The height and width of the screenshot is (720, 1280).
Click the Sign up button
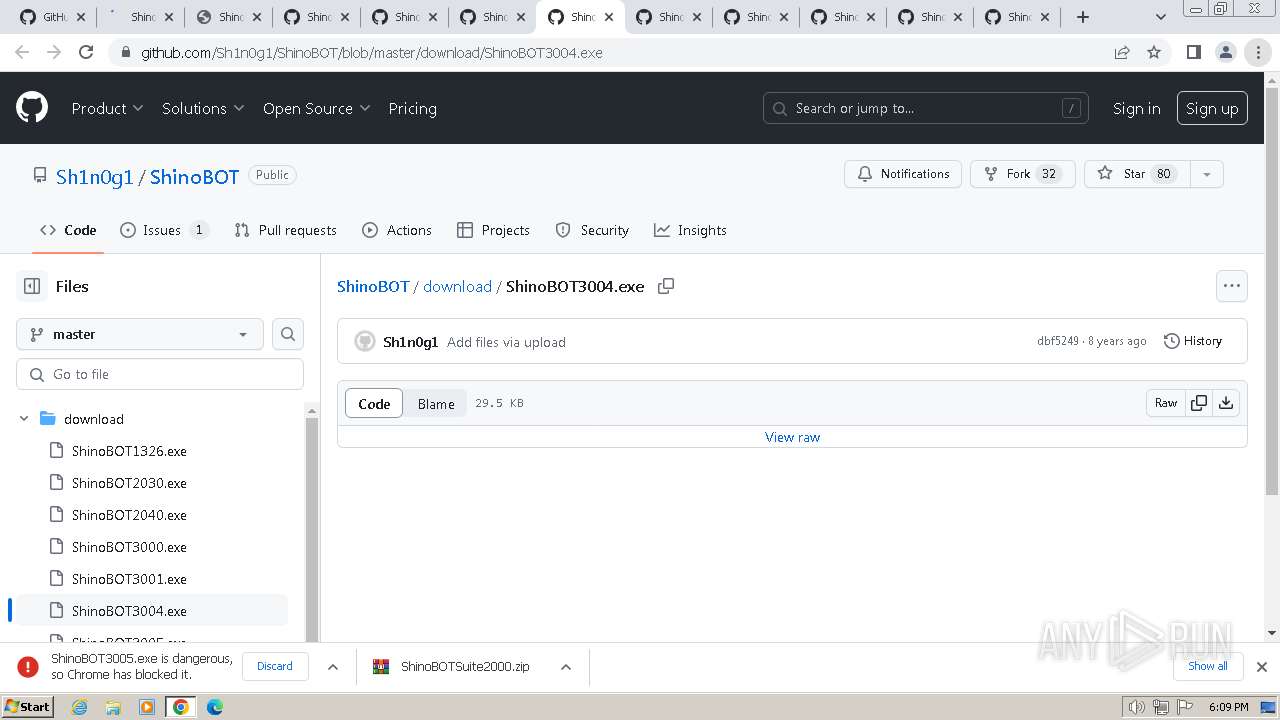click(x=1212, y=108)
